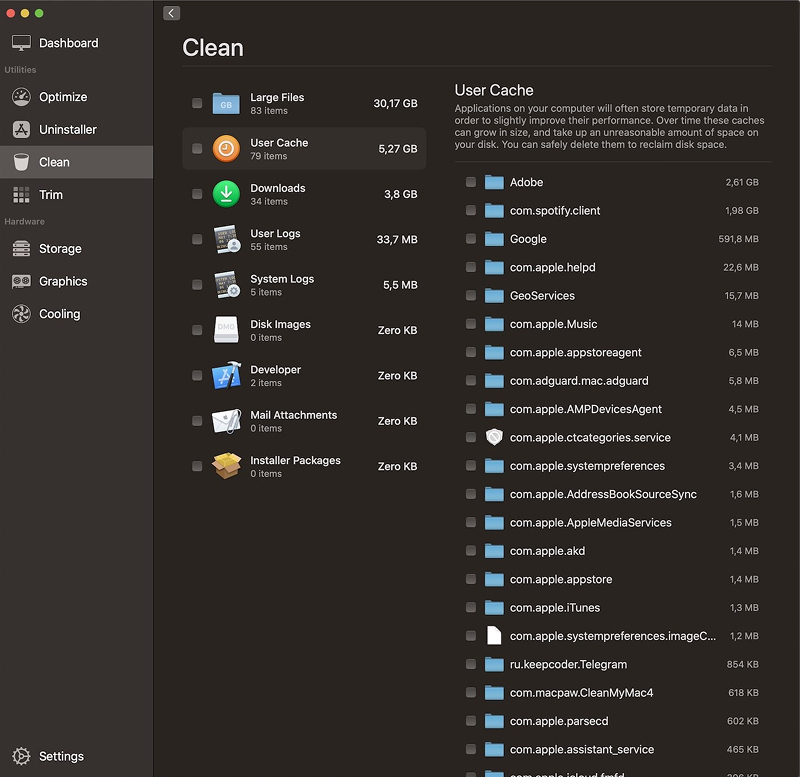This screenshot has width=800, height=777.
Task: Click the Large Files GB folder icon
Action: pos(226,104)
